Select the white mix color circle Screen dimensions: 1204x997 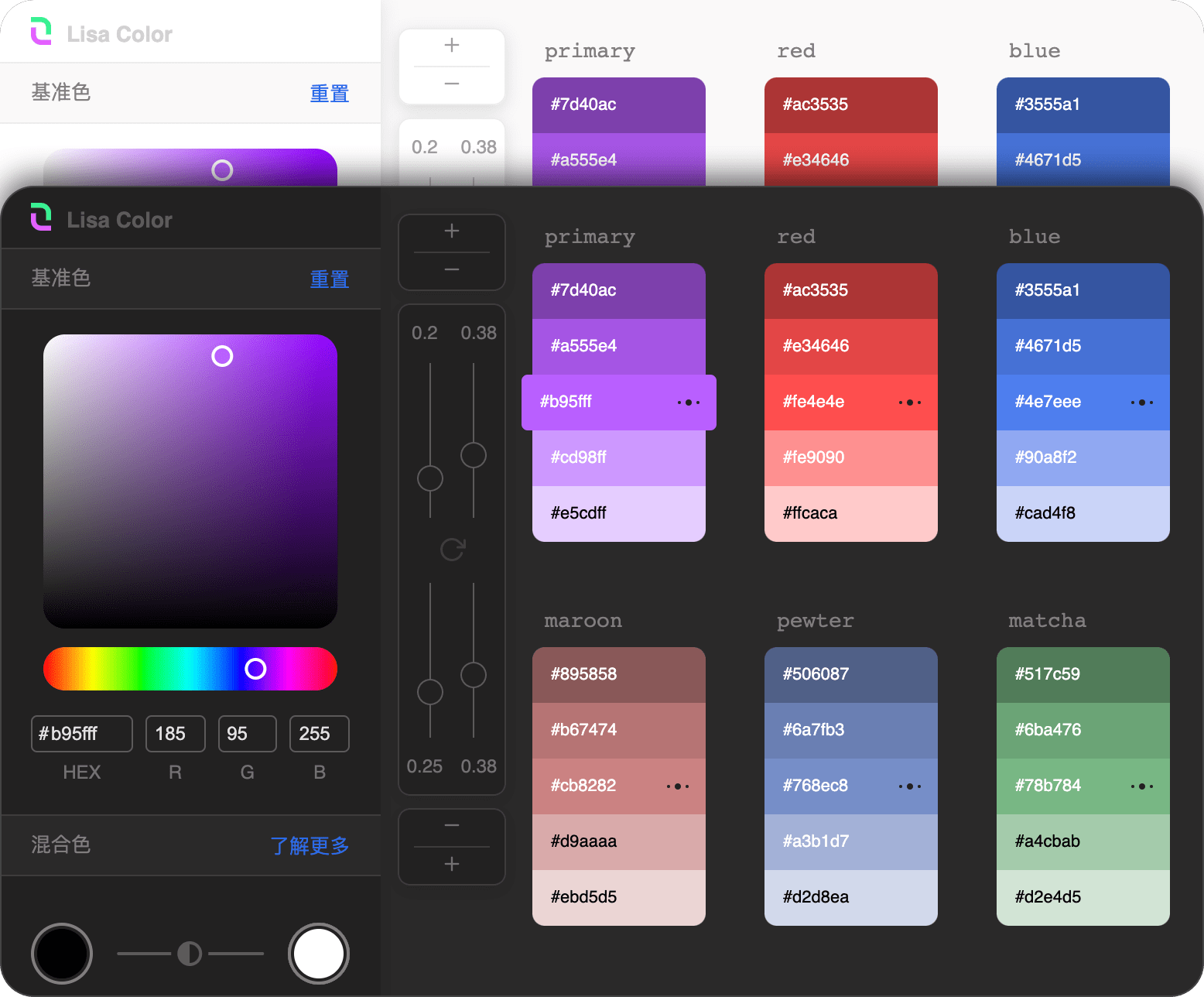(319, 954)
